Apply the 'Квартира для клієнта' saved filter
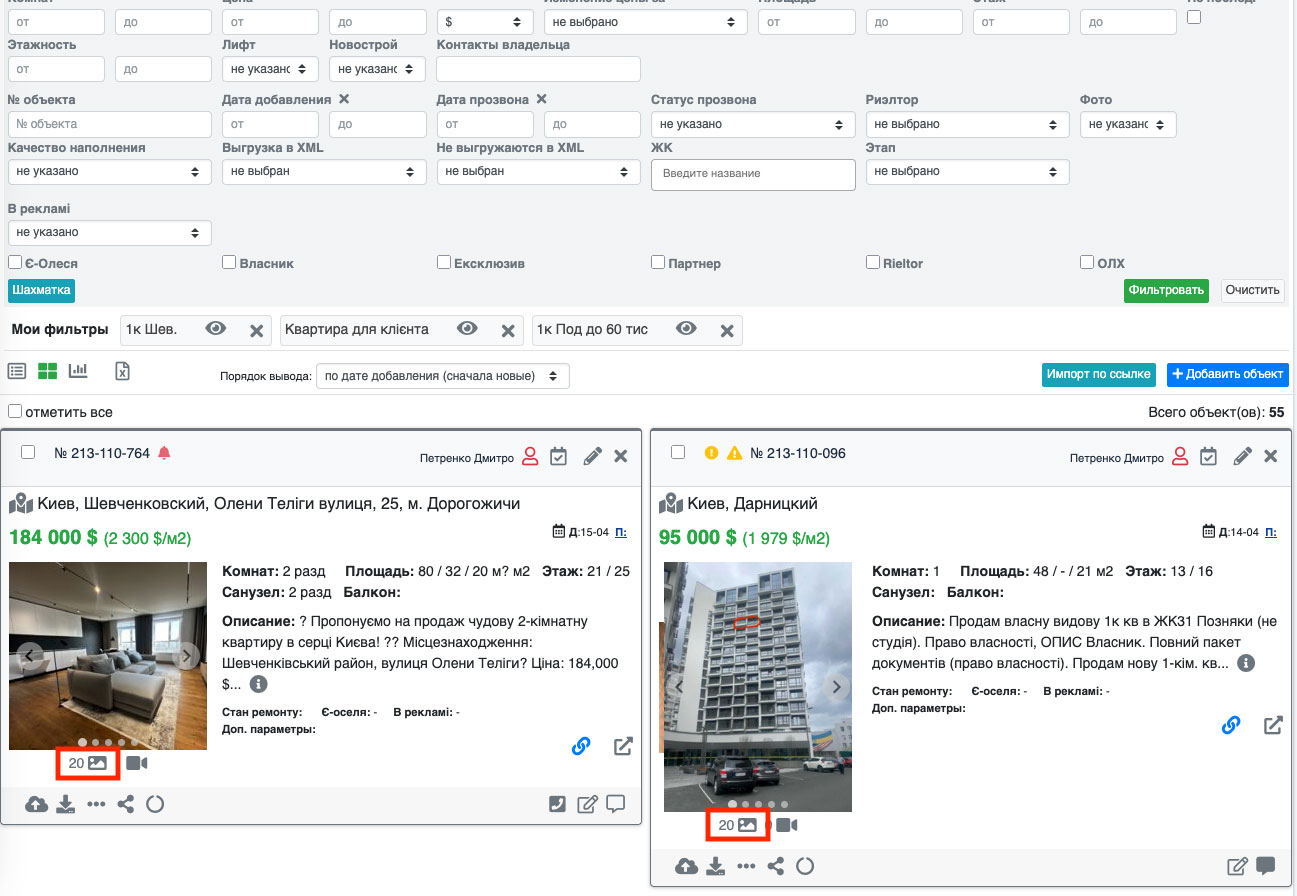Screen dimensions: 1297x896 coord(357,329)
